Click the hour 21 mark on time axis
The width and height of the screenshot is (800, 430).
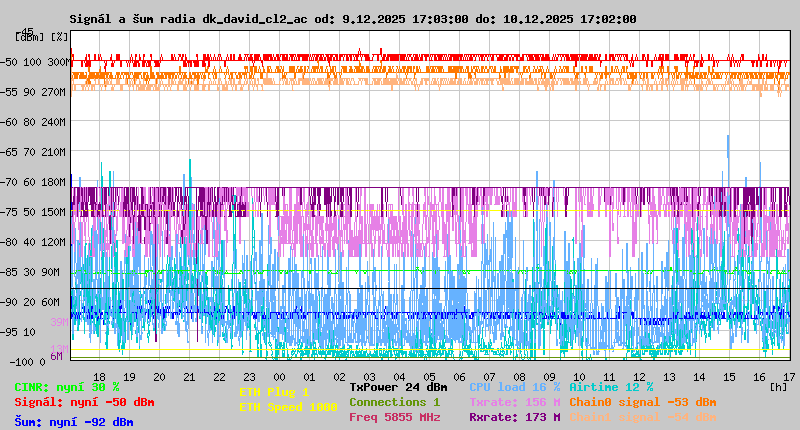[x=189, y=376]
